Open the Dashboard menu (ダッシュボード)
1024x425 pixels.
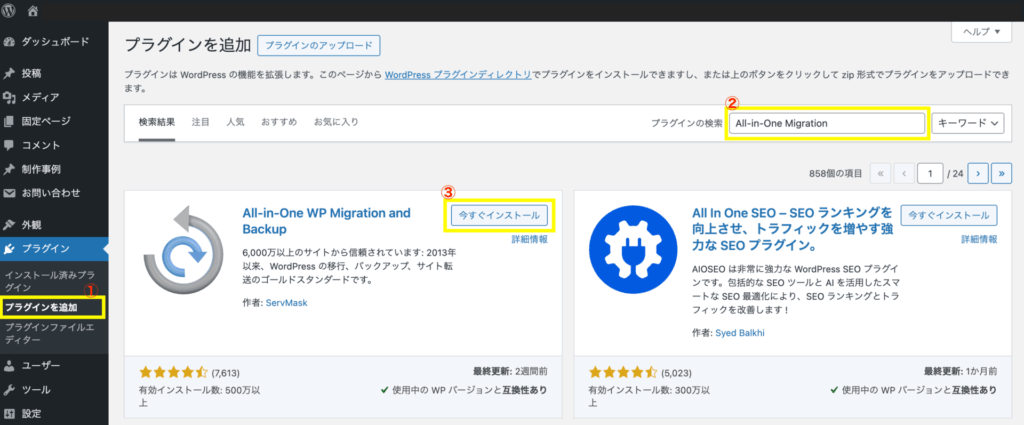(x=55, y=42)
